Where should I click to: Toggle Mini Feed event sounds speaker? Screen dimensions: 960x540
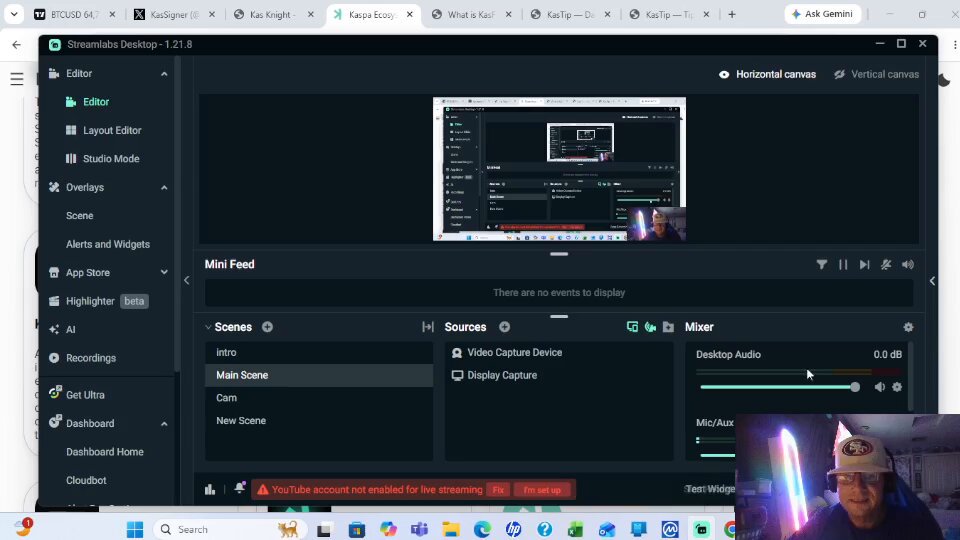click(x=908, y=264)
